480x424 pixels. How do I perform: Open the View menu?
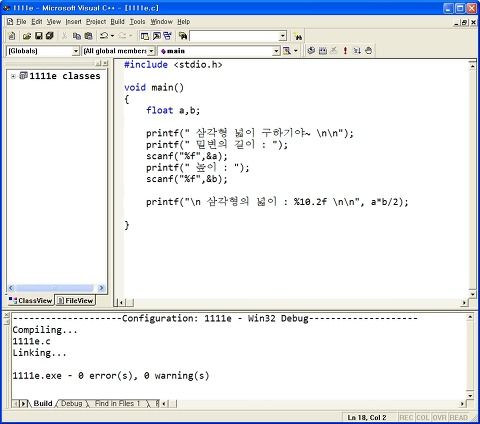[54, 22]
